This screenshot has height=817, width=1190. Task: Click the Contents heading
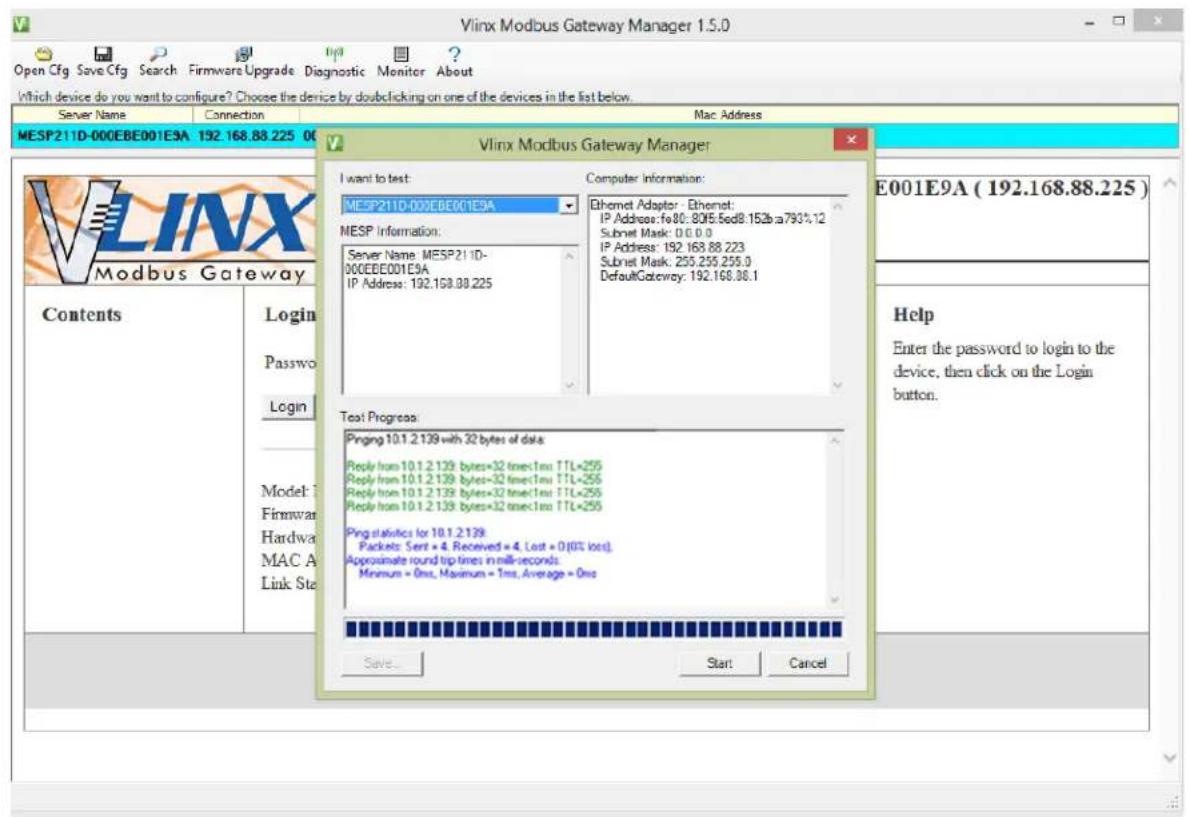(x=81, y=314)
